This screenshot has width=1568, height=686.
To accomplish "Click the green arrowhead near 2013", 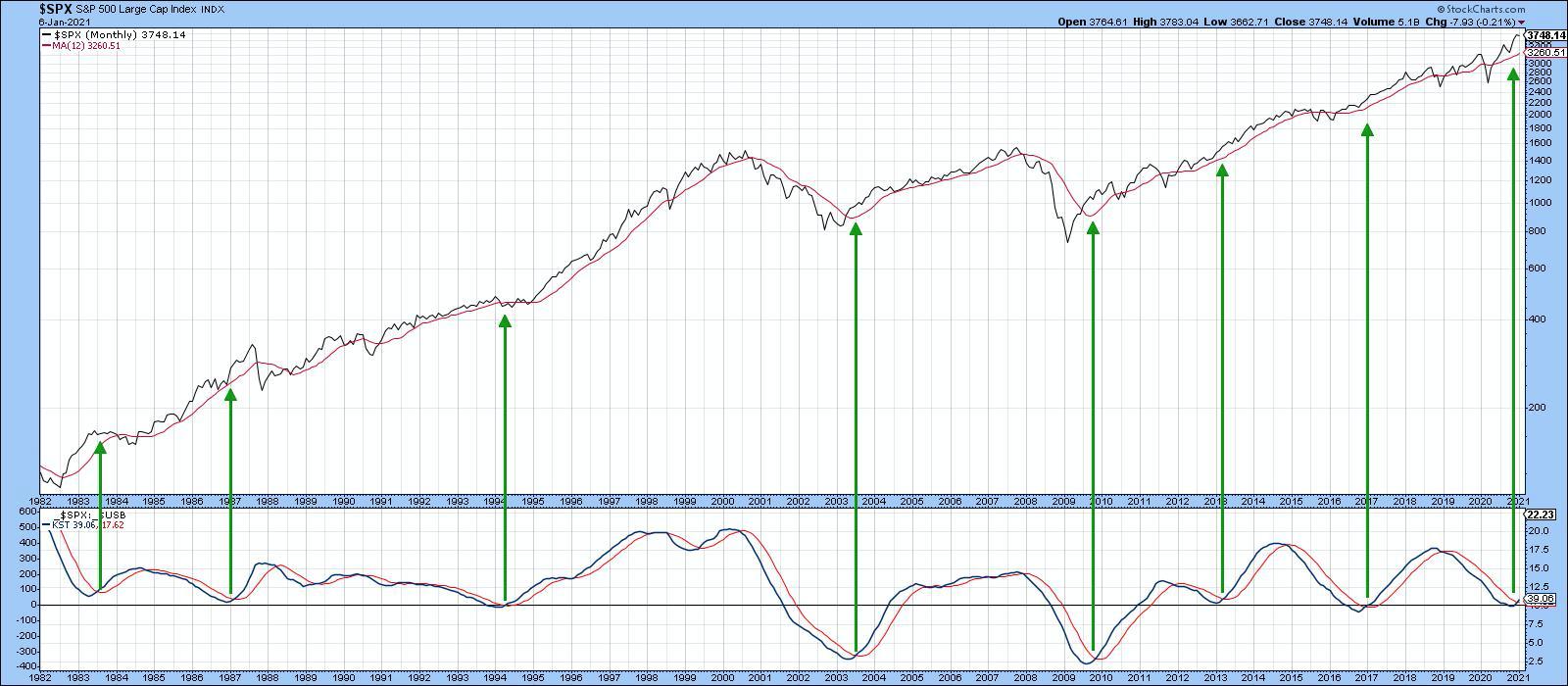I will click(x=1222, y=171).
